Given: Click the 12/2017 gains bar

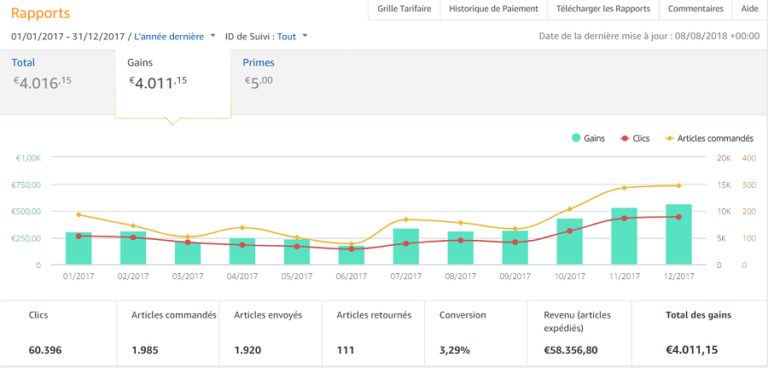Looking at the screenshot, I should [x=678, y=235].
